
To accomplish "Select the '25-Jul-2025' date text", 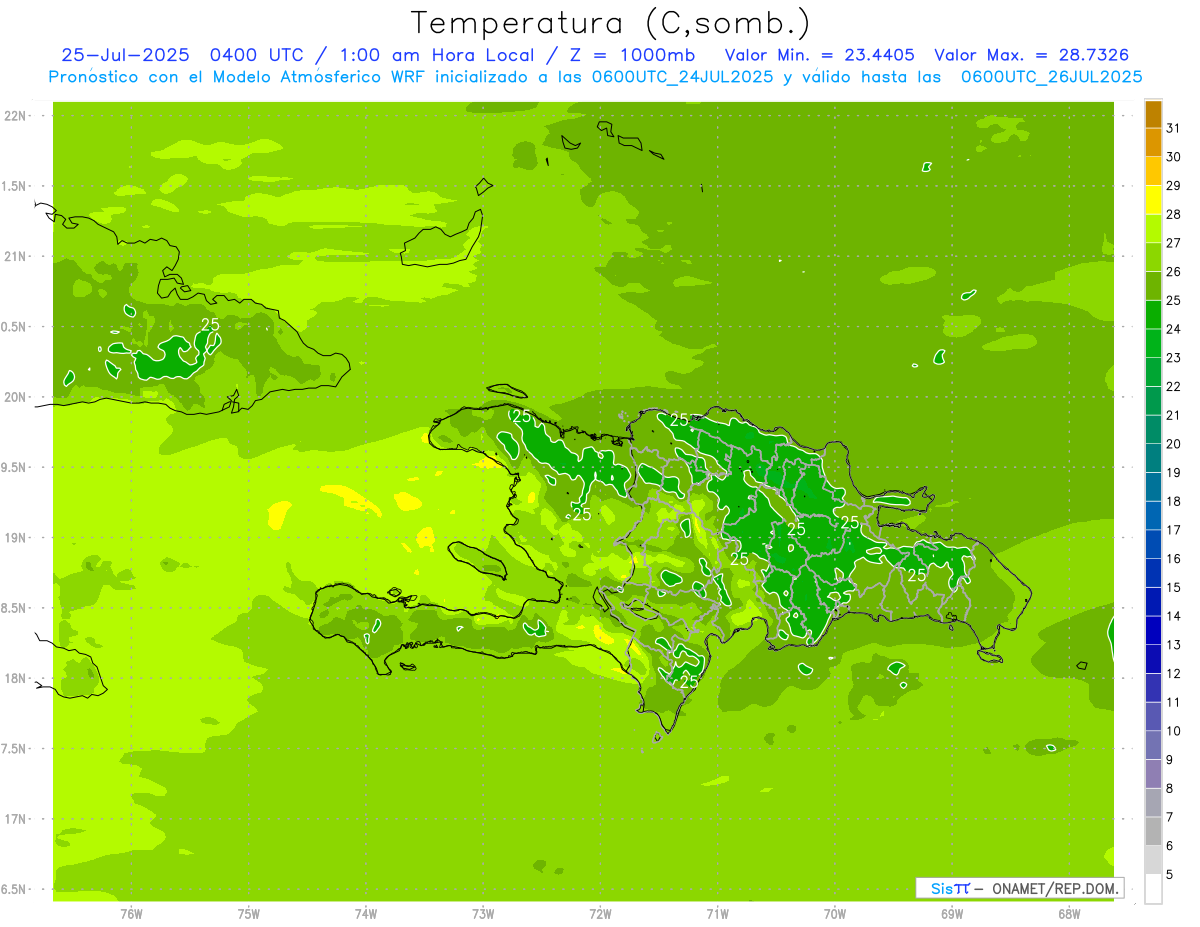I will click(127, 55).
